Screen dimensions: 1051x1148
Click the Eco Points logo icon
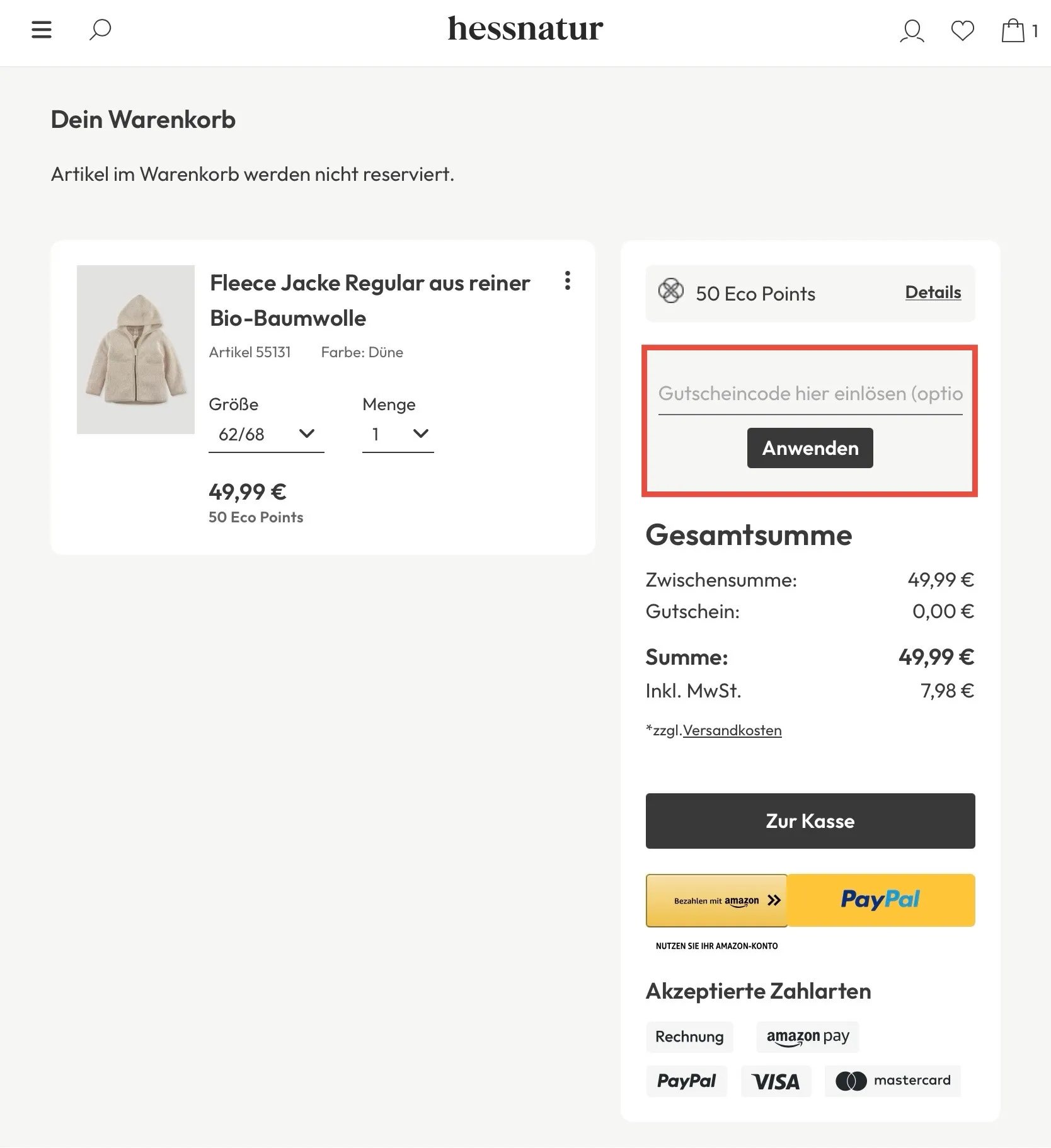click(x=671, y=292)
